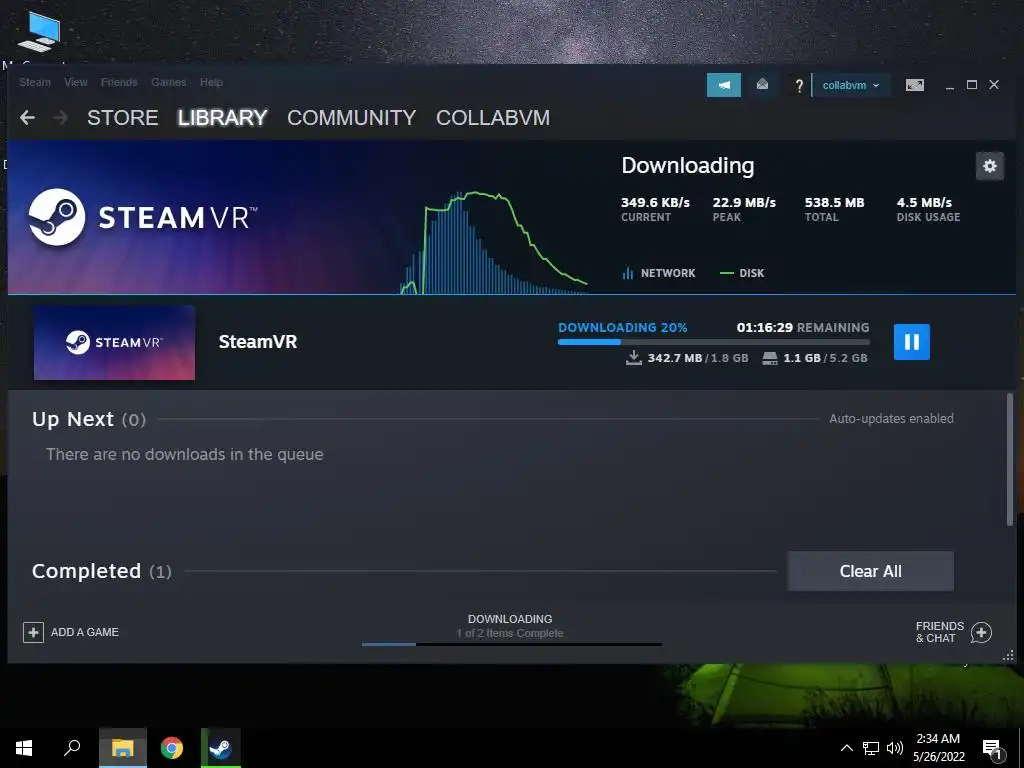This screenshot has height=768, width=1024.
Task: Open Steam help question mark
Action: [799, 86]
